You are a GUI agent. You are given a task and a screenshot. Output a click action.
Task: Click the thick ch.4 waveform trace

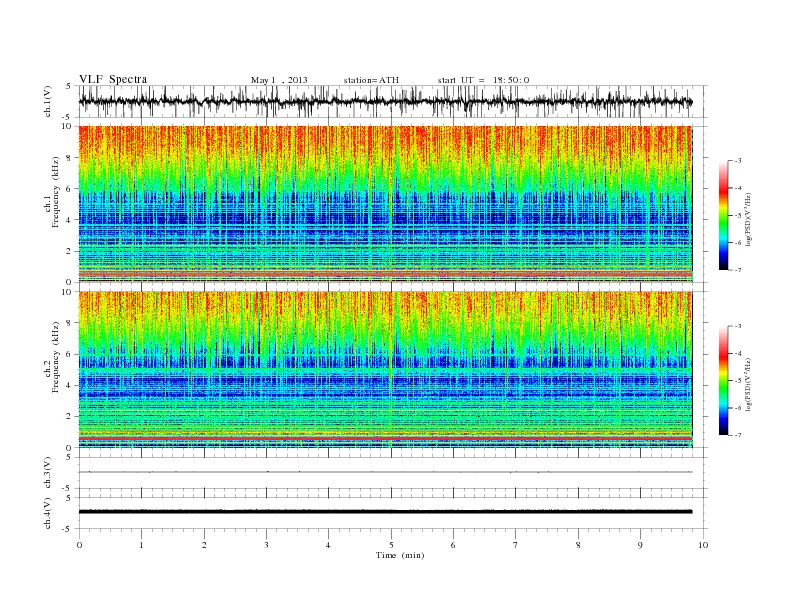point(385,512)
